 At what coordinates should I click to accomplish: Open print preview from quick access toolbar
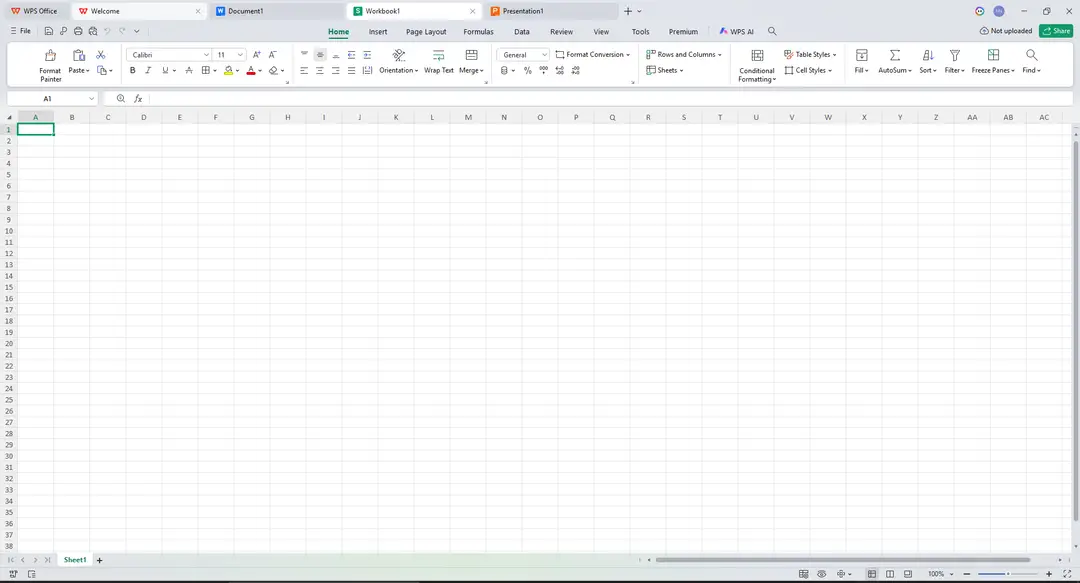[x=93, y=31]
